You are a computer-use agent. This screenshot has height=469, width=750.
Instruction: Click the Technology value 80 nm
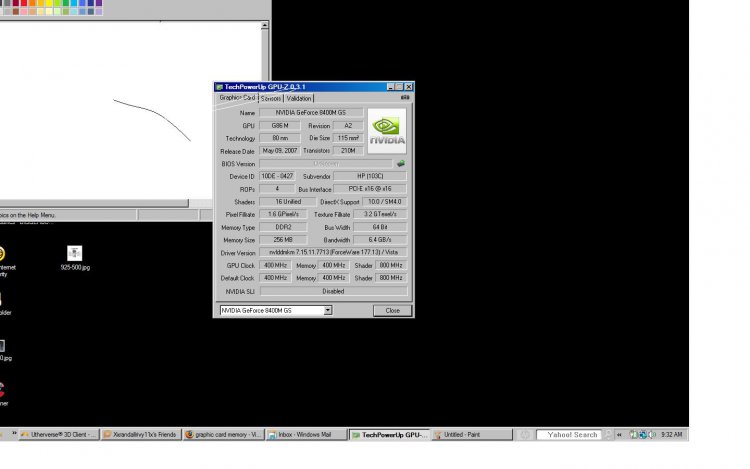click(280, 138)
